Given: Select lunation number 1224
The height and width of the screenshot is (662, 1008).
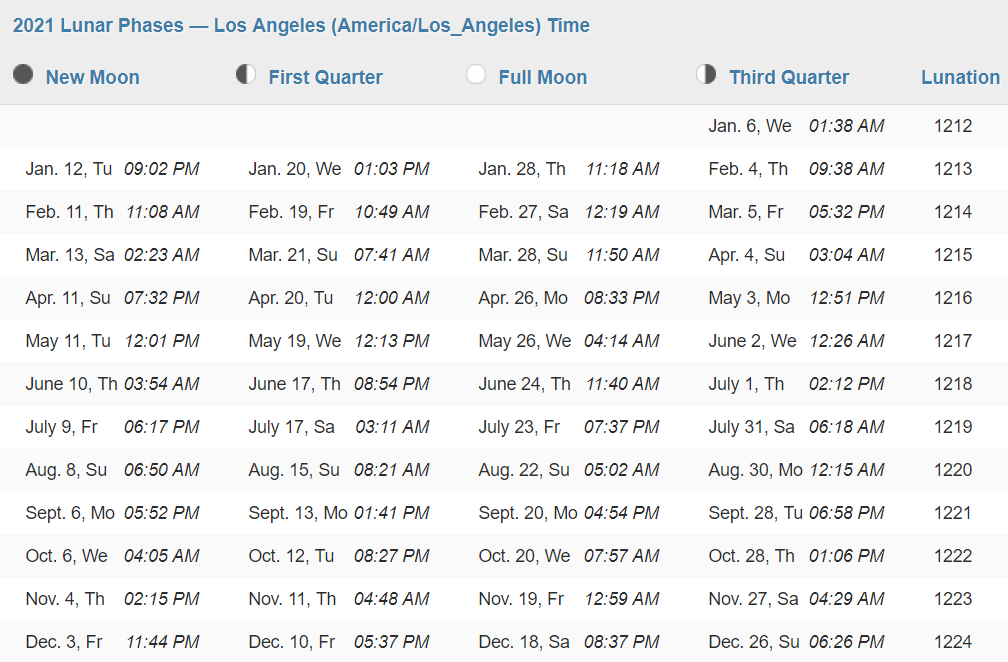Looking at the screenshot, I should [953, 641].
